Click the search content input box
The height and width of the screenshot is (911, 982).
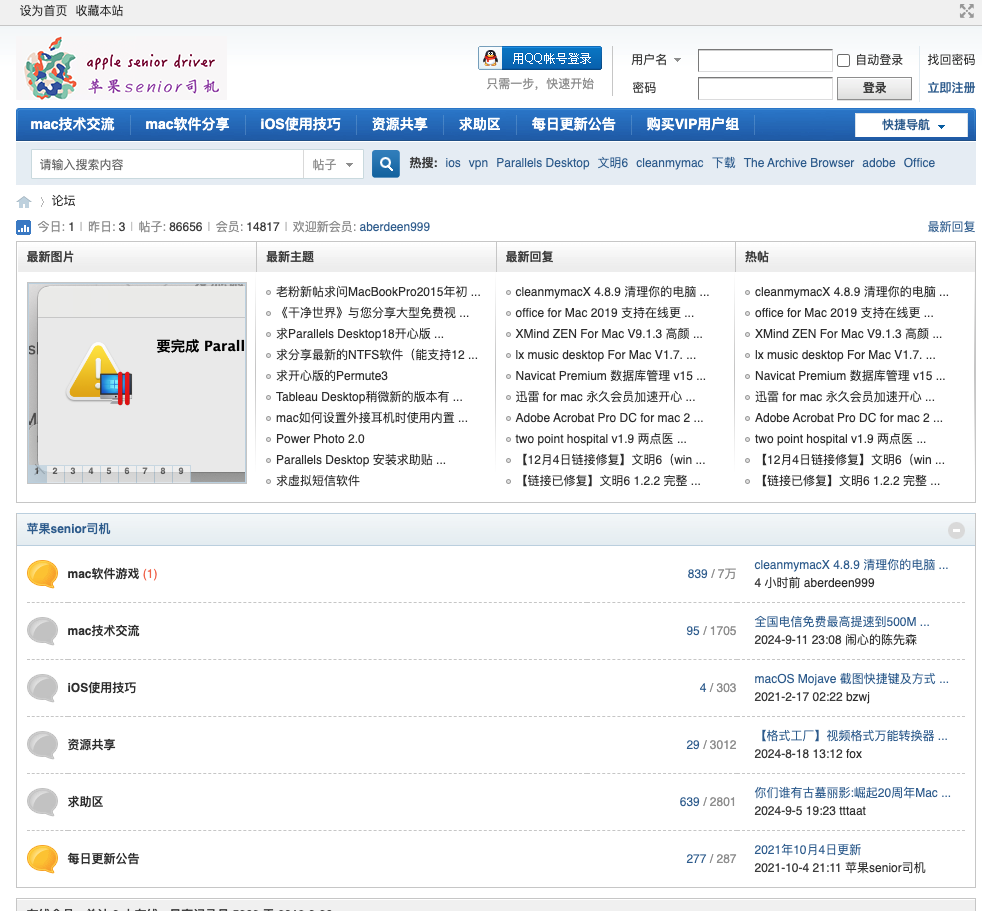[x=168, y=165]
